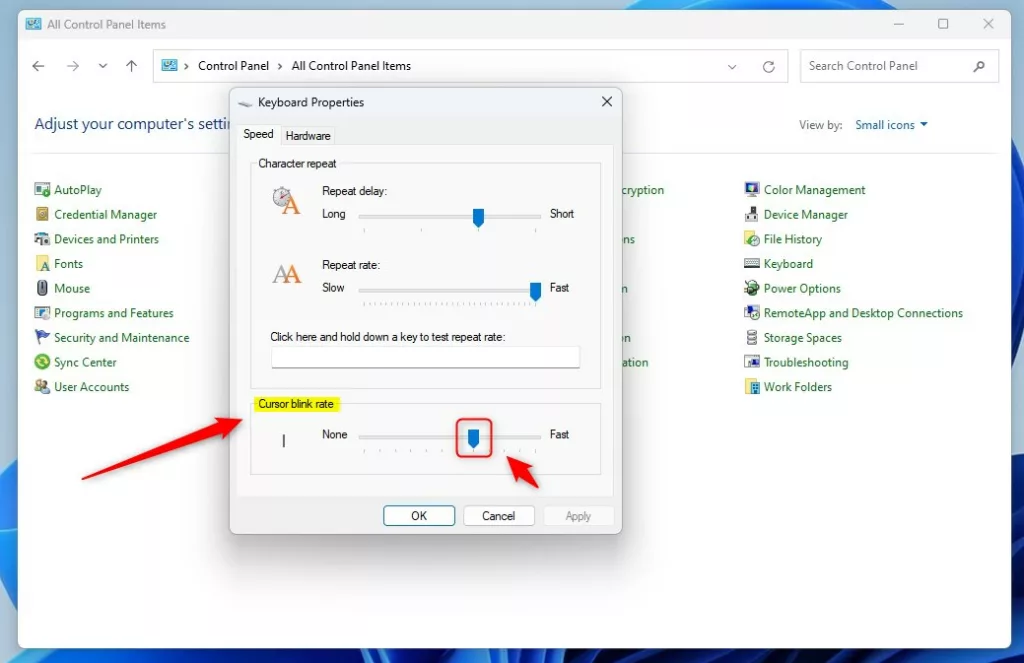Screen dimensions: 1024x663
Task: Click All Control Panel Items breadcrumb
Action: click(351, 66)
